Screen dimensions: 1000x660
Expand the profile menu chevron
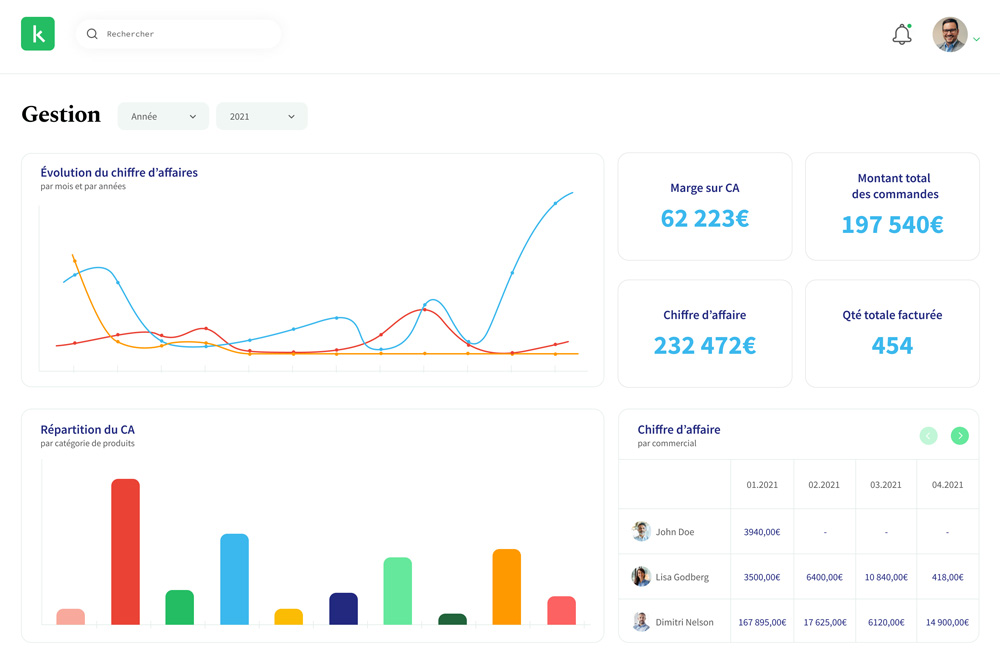[977, 40]
